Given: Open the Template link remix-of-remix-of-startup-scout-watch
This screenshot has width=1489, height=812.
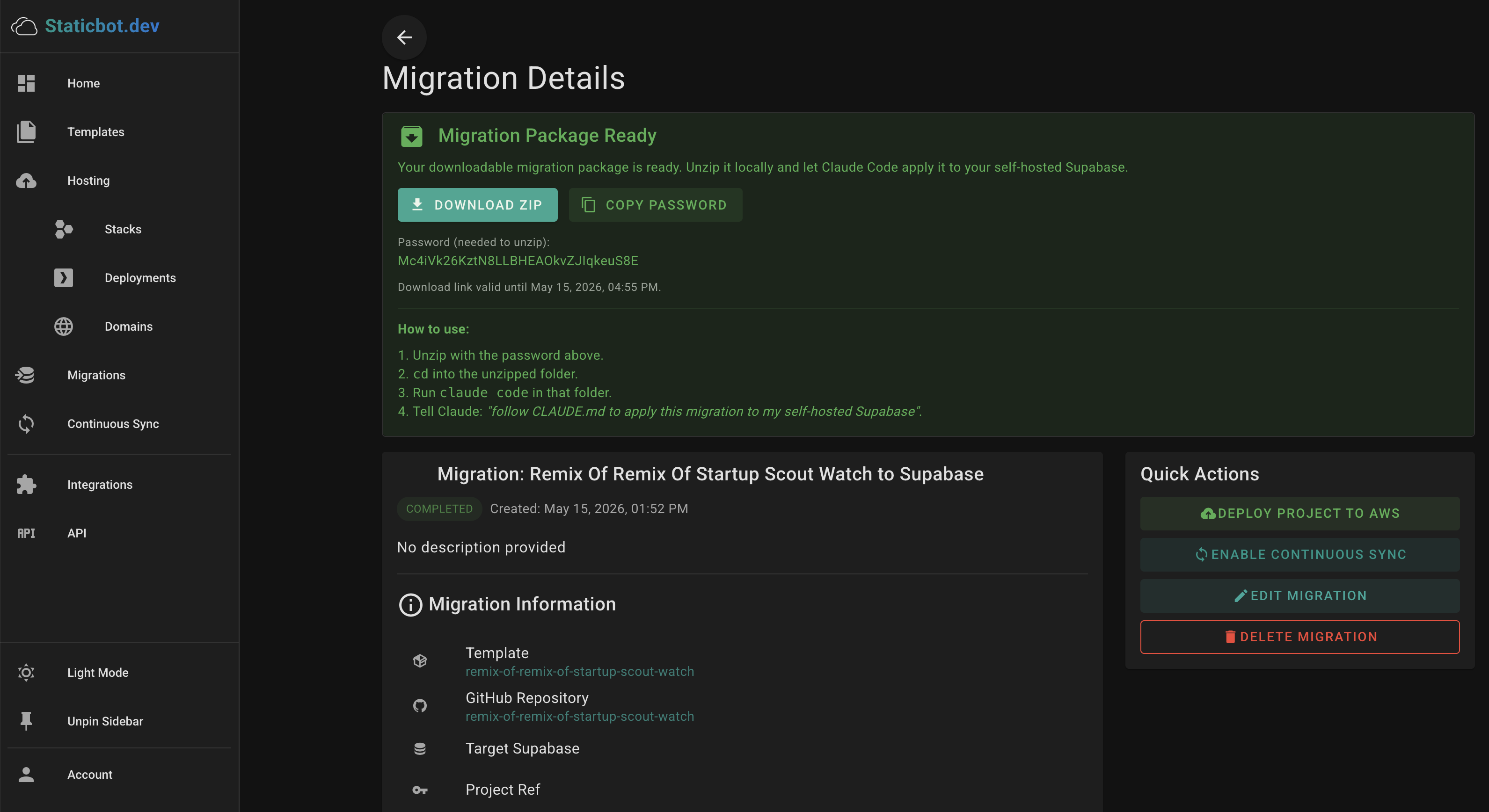Looking at the screenshot, I should pyautogui.click(x=580, y=672).
